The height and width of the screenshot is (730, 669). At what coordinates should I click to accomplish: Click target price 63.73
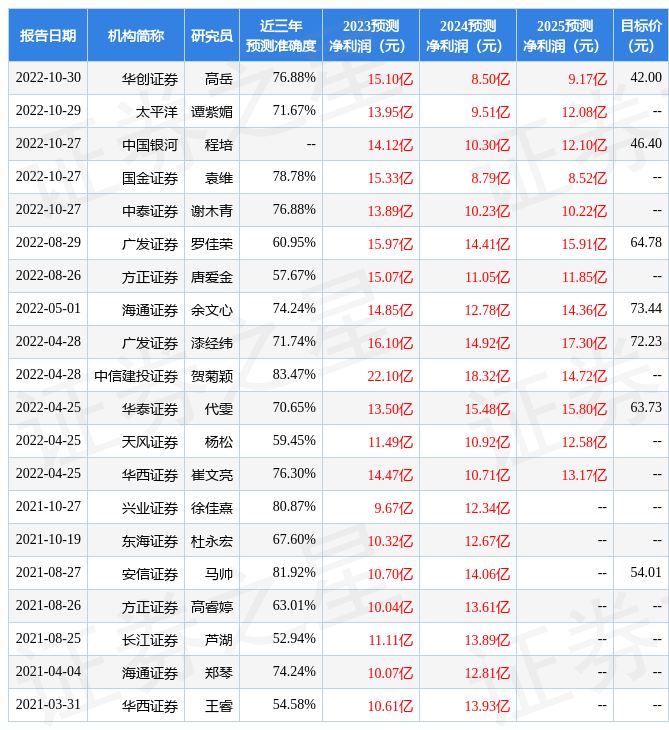(646, 408)
